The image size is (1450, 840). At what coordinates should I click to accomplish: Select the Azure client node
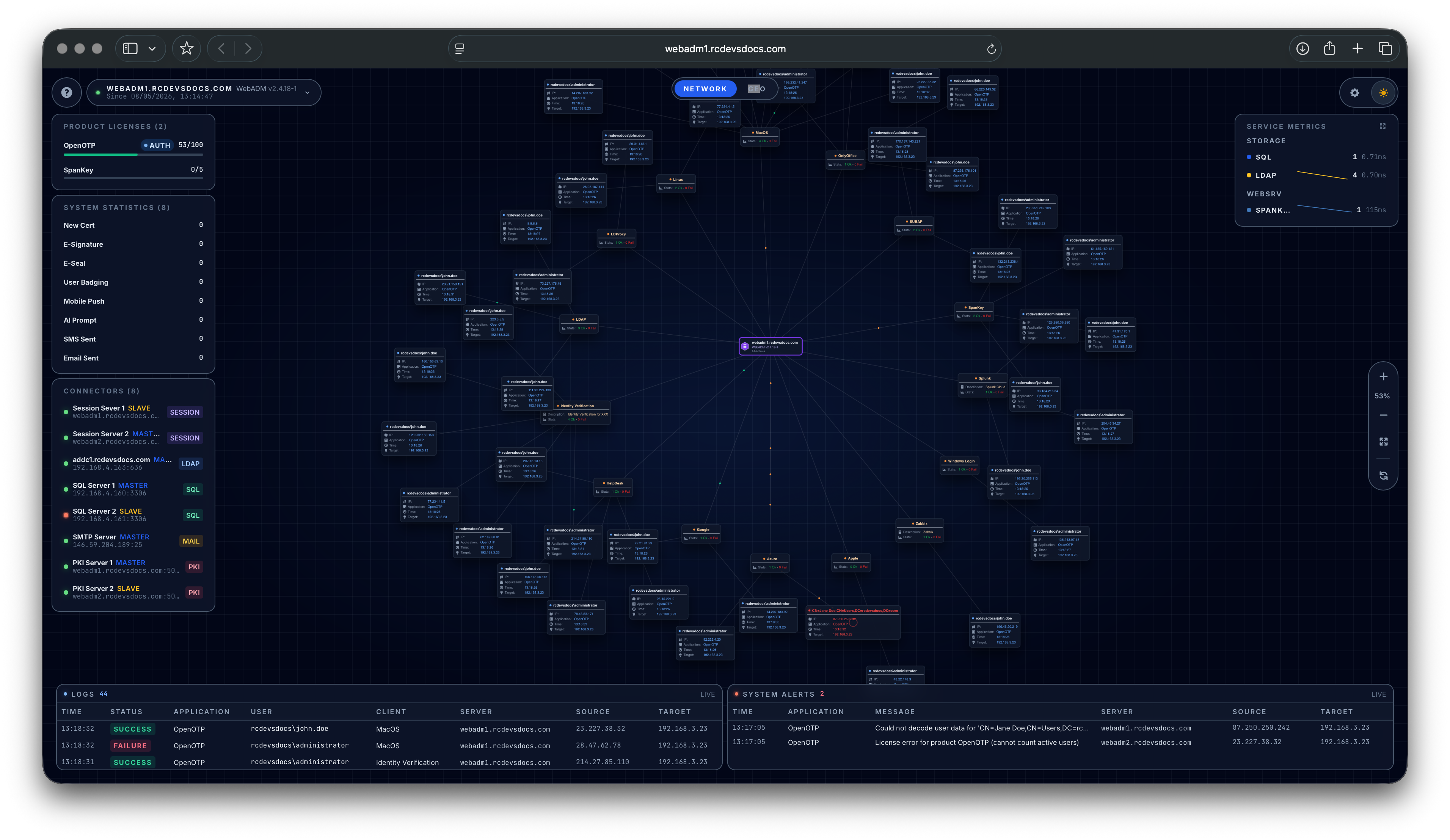770,563
